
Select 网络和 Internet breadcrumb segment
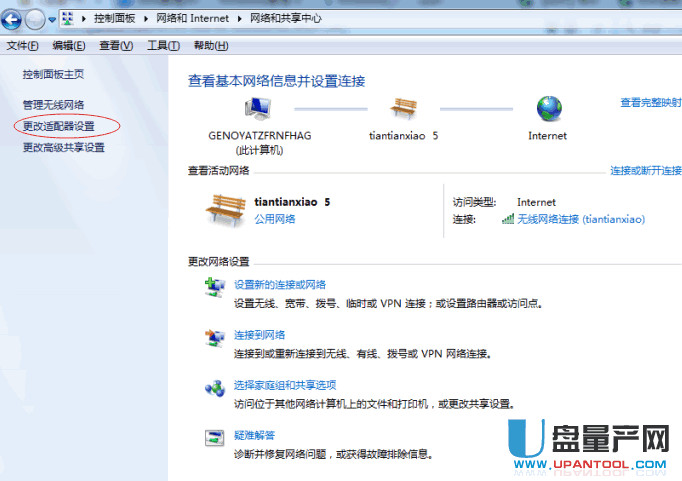coord(192,18)
